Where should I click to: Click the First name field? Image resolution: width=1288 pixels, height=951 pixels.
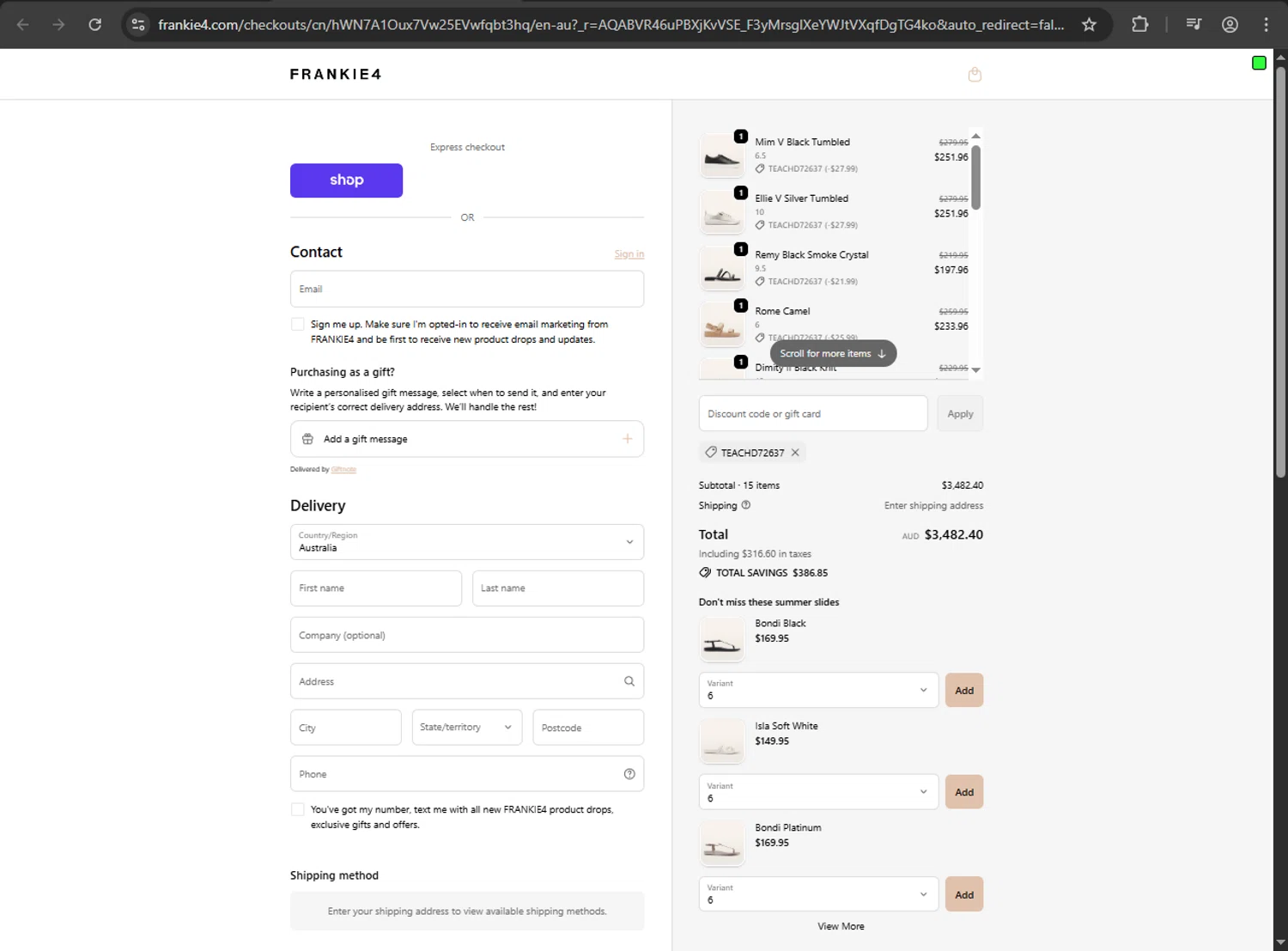376,588
